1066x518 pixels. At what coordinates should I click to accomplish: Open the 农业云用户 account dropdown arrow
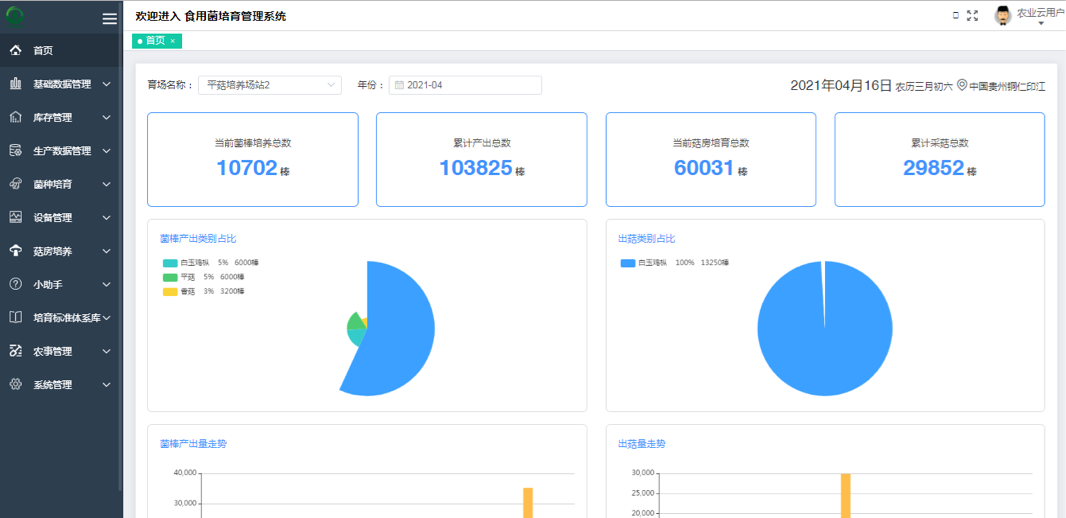point(1040,24)
